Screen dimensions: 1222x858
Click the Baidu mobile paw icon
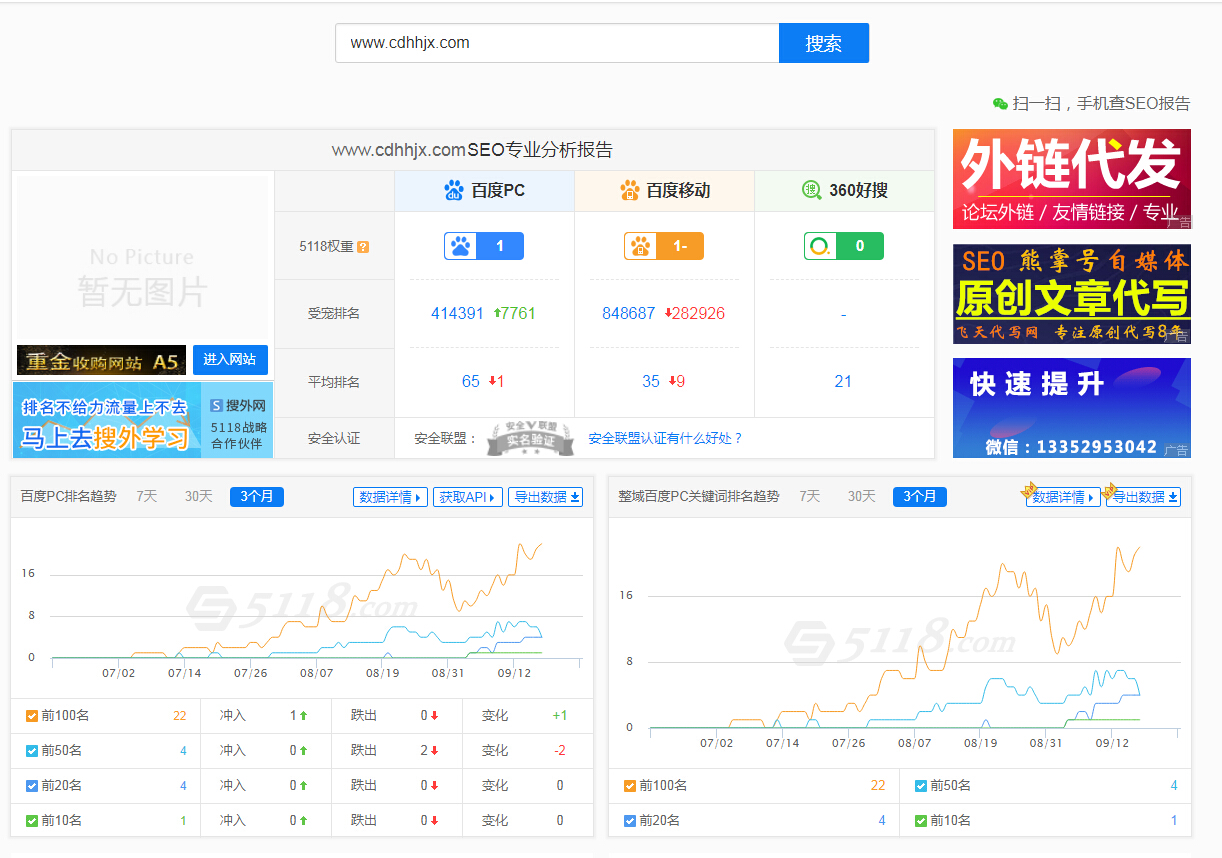click(x=629, y=190)
